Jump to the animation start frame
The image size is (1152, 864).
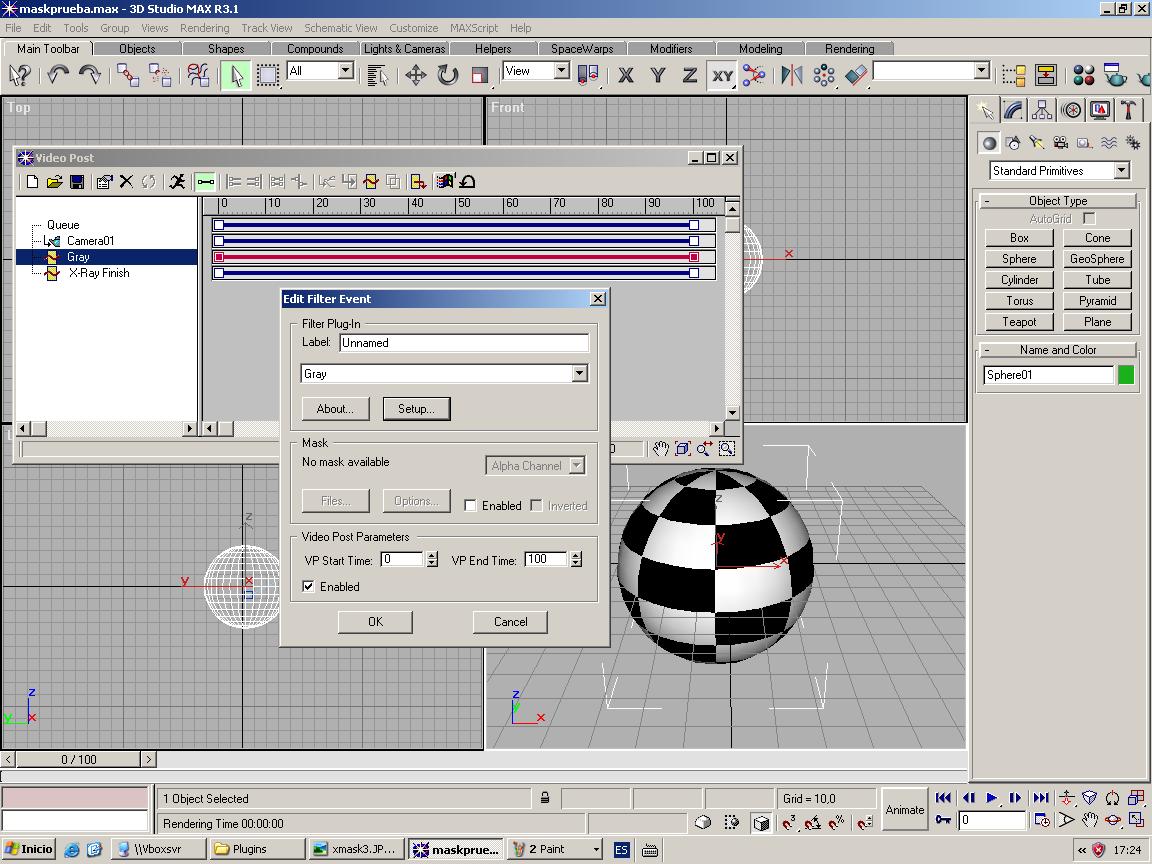pyautogui.click(x=943, y=797)
